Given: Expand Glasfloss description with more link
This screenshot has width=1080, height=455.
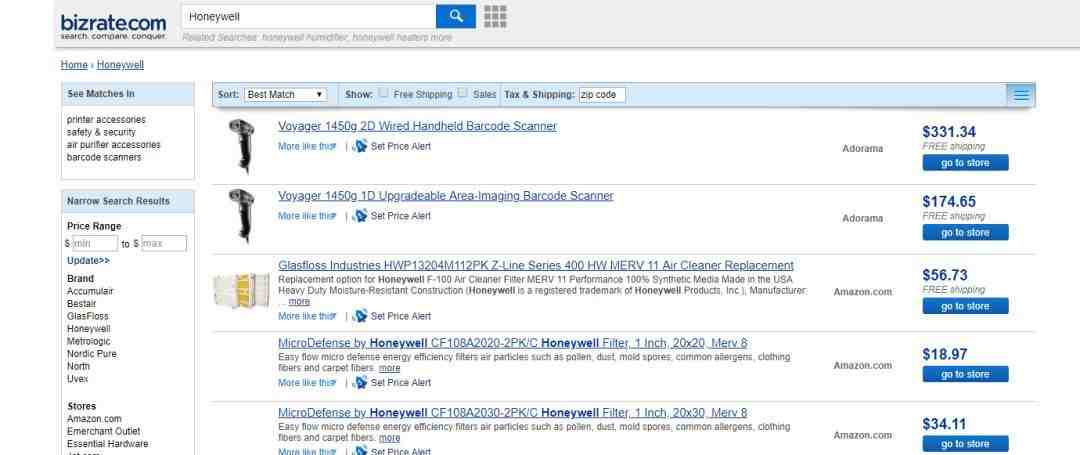Looking at the screenshot, I should [x=299, y=300].
